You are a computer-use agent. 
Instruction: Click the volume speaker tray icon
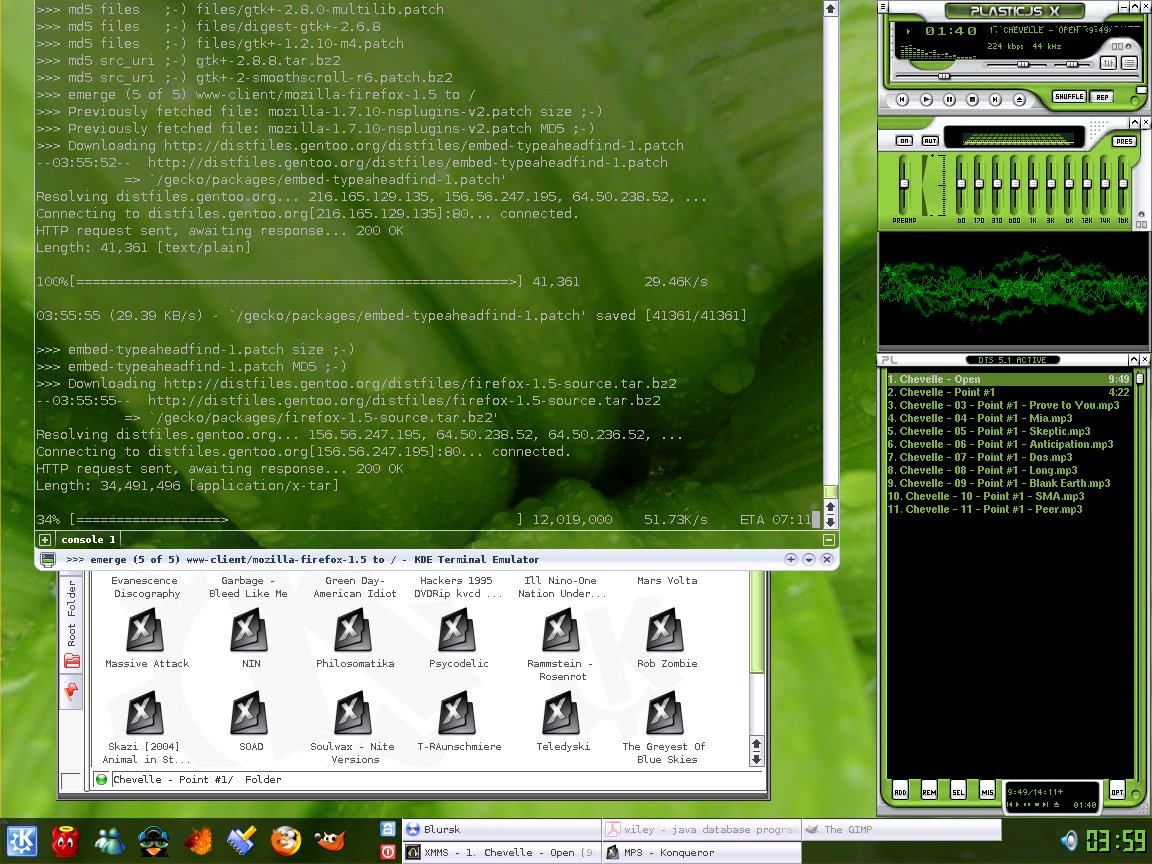(1069, 840)
